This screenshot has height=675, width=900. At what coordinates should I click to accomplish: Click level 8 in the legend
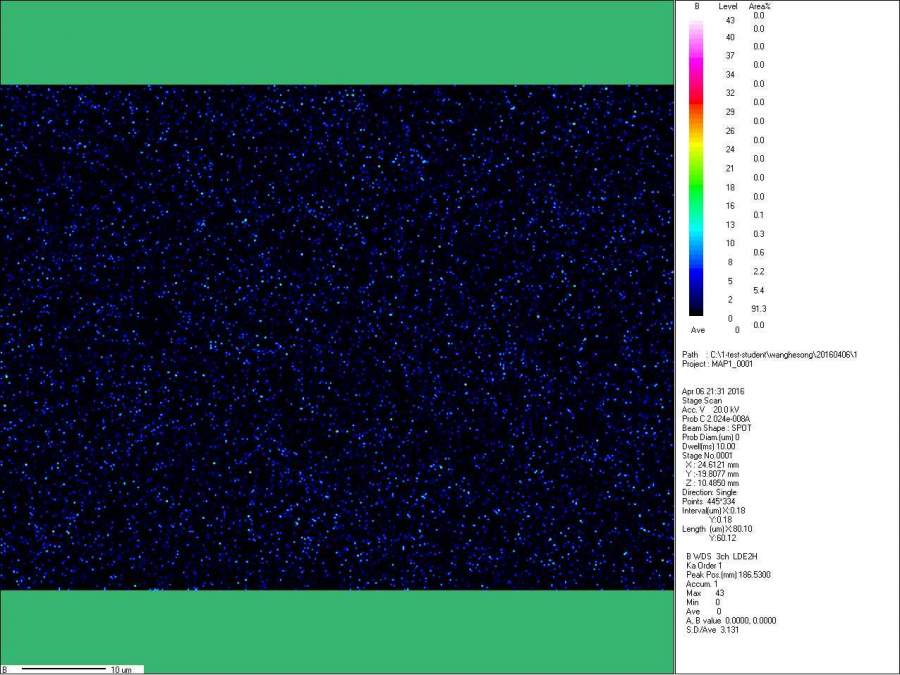(x=730, y=262)
